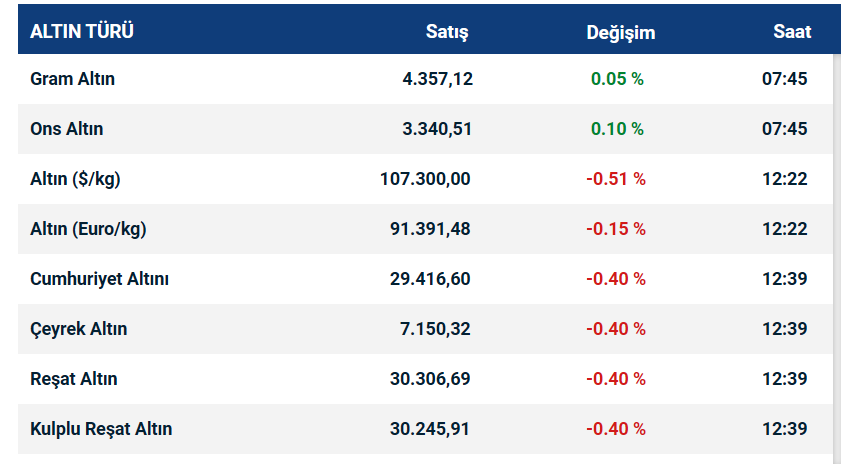Select the Değişim column header
This screenshot has width=841, height=464.
620,32
